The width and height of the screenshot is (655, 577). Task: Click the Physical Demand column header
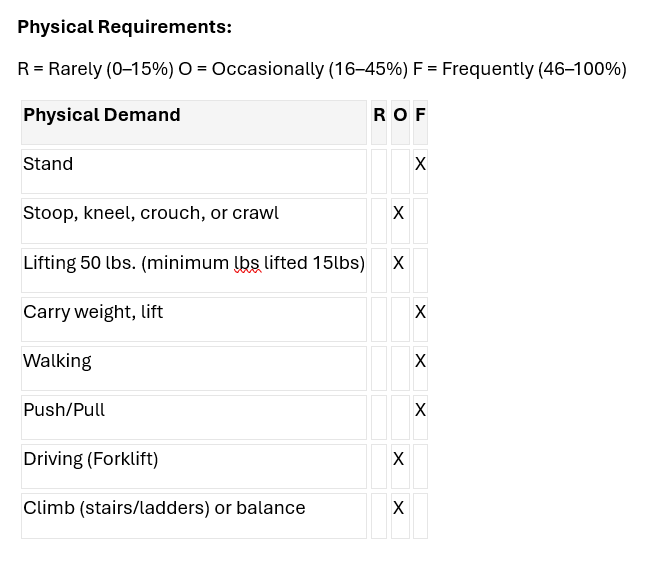tap(102, 115)
